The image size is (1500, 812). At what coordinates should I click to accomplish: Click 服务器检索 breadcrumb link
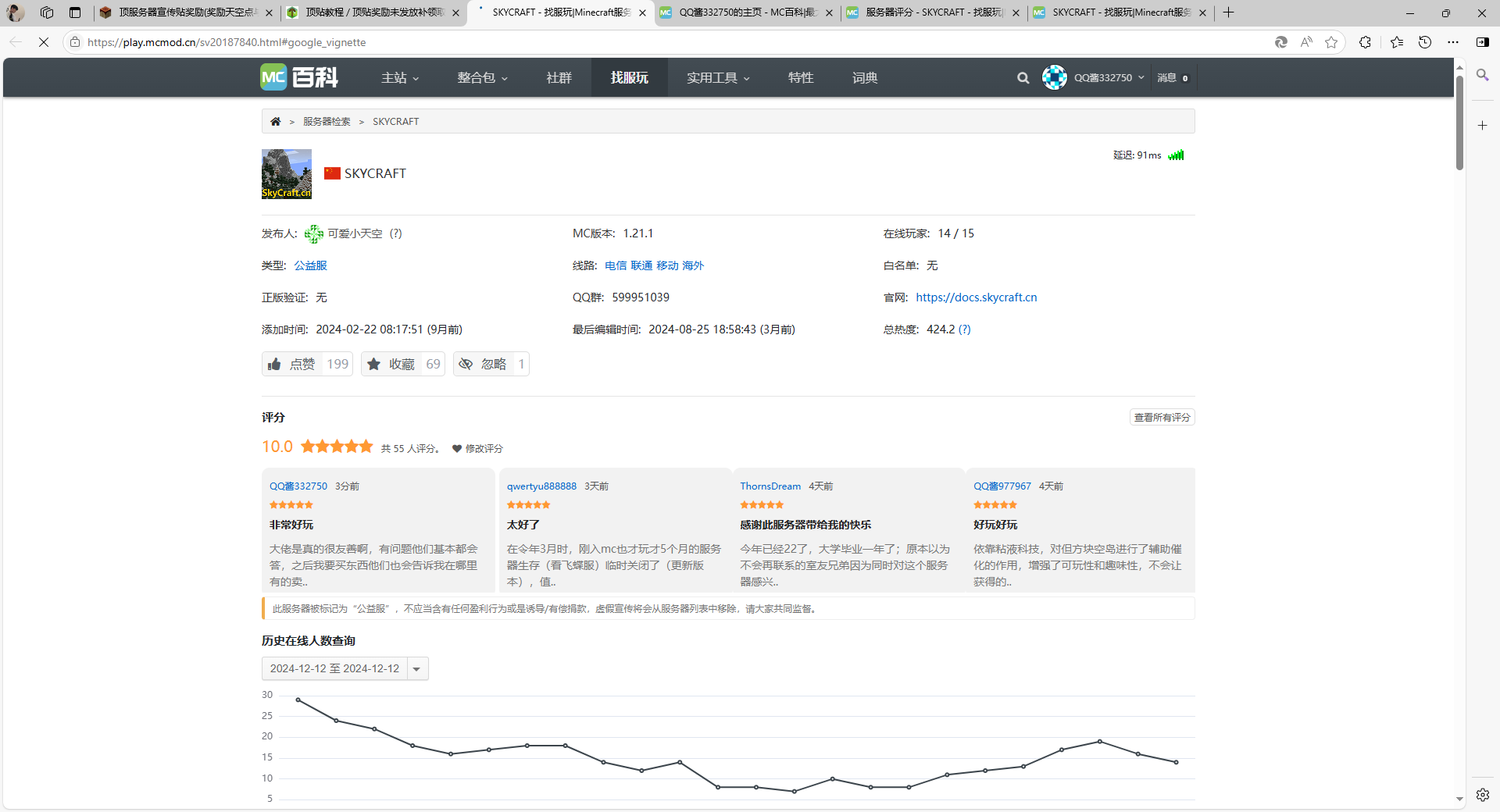click(x=327, y=122)
